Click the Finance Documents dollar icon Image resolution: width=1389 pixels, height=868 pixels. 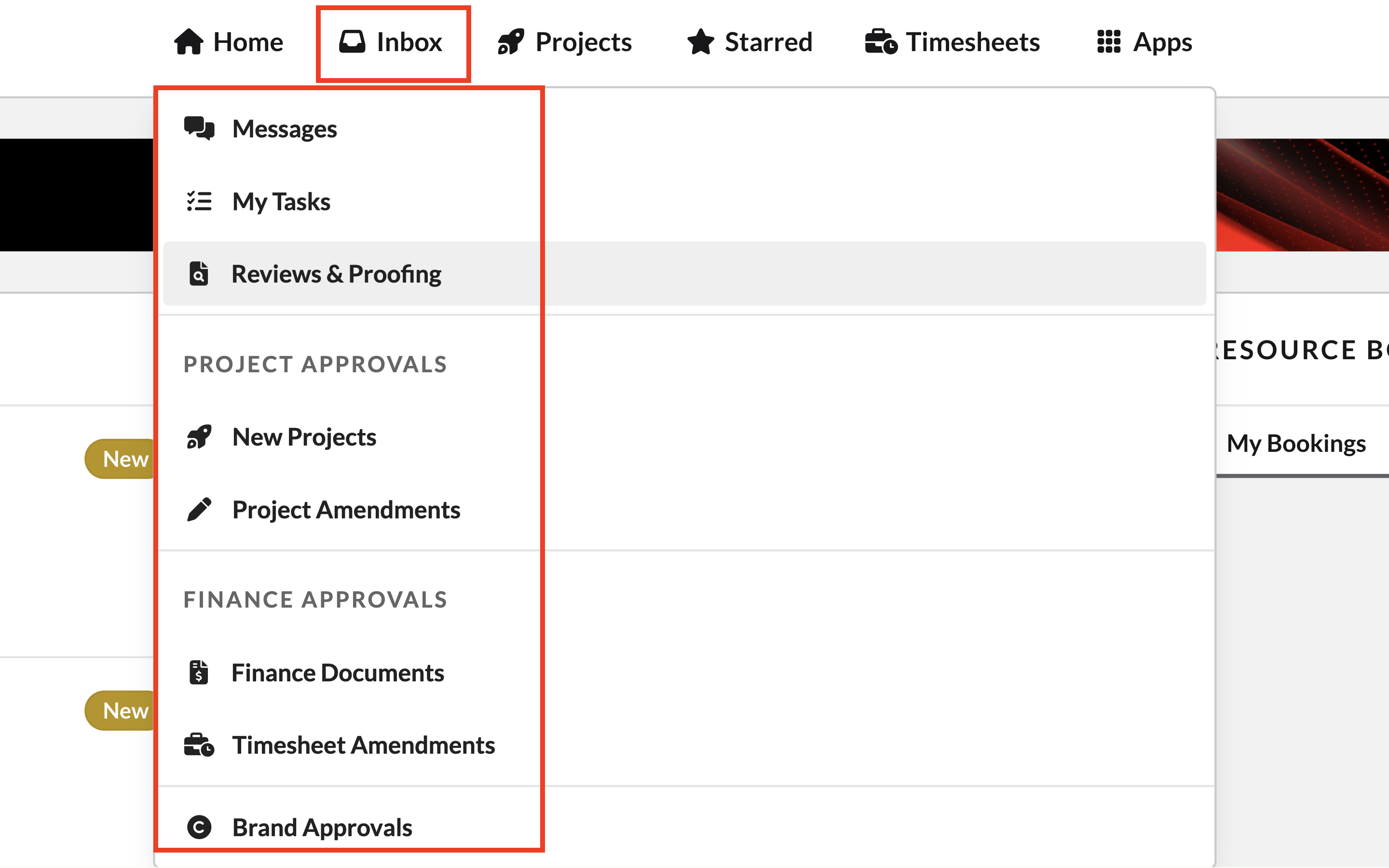click(199, 672)
